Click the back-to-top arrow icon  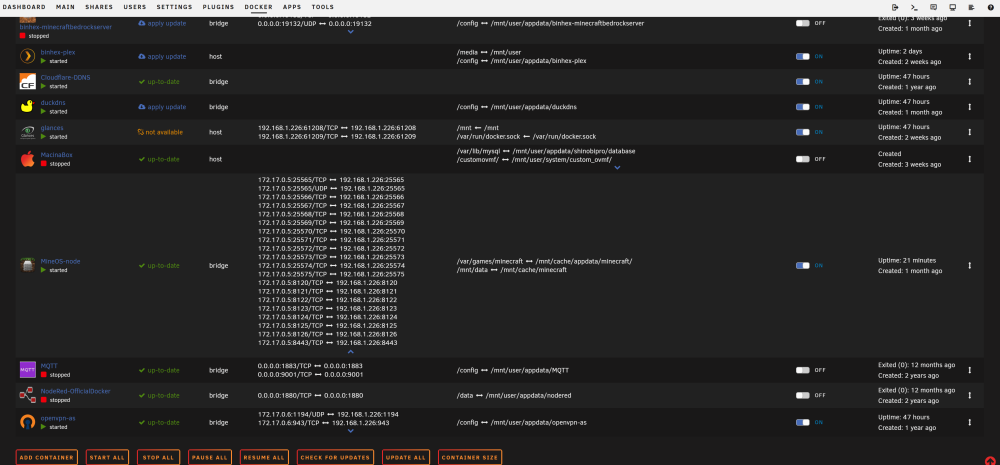990,461
